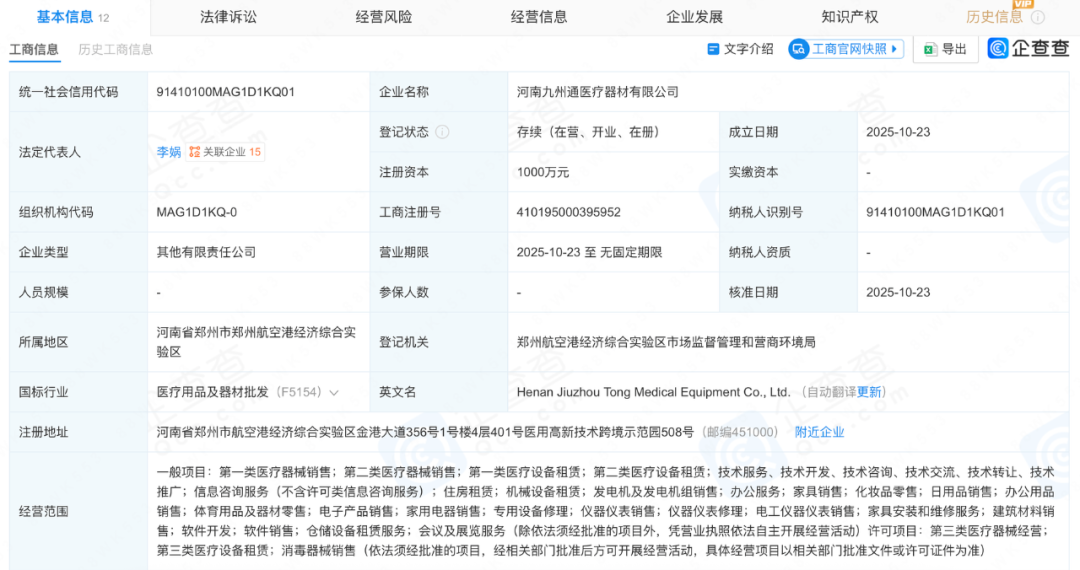Open 知识产权 tab
The image size is (1080, 570).
(x=849, y=17)
